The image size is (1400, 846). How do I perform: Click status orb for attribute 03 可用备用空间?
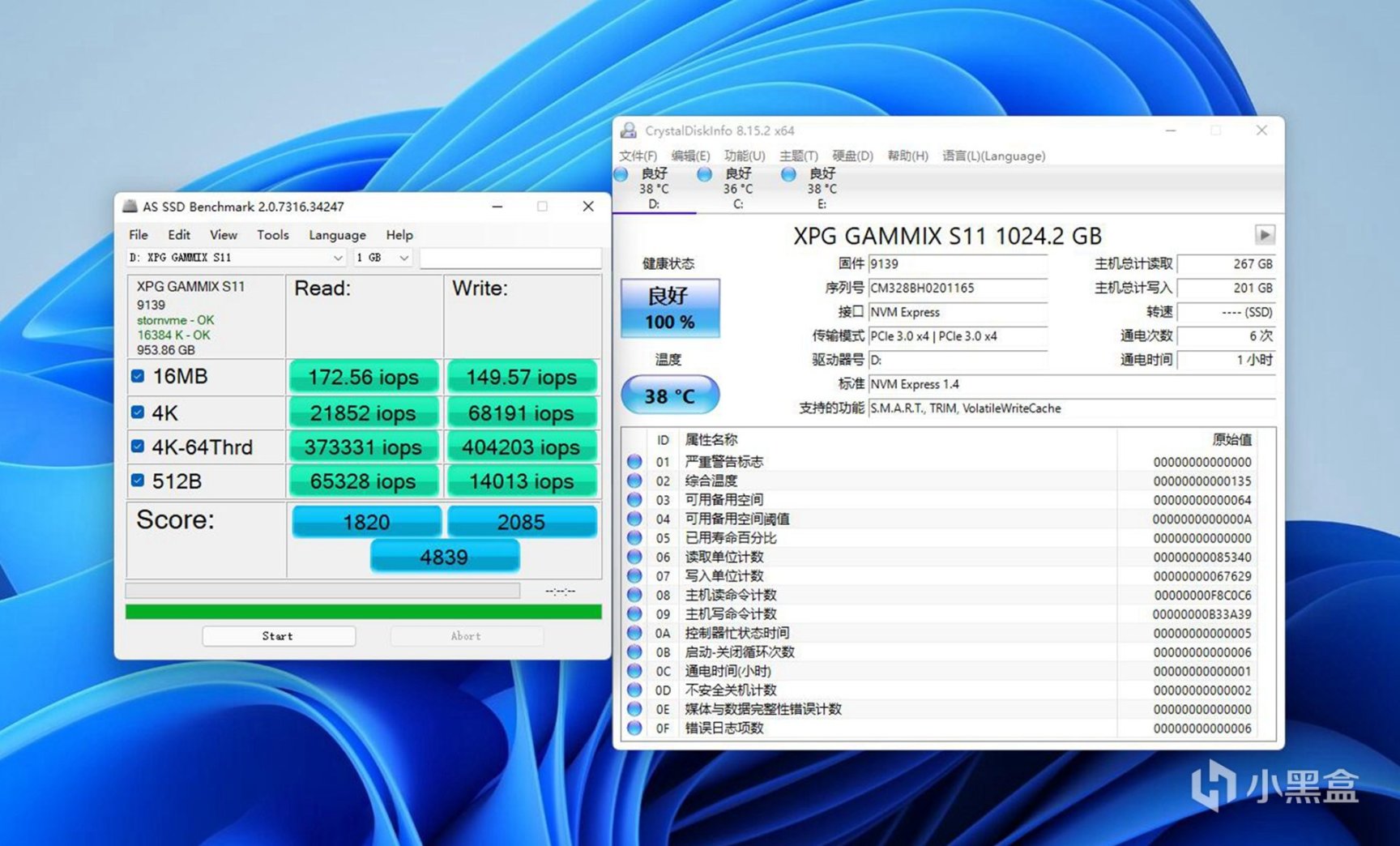click(634, 500)
